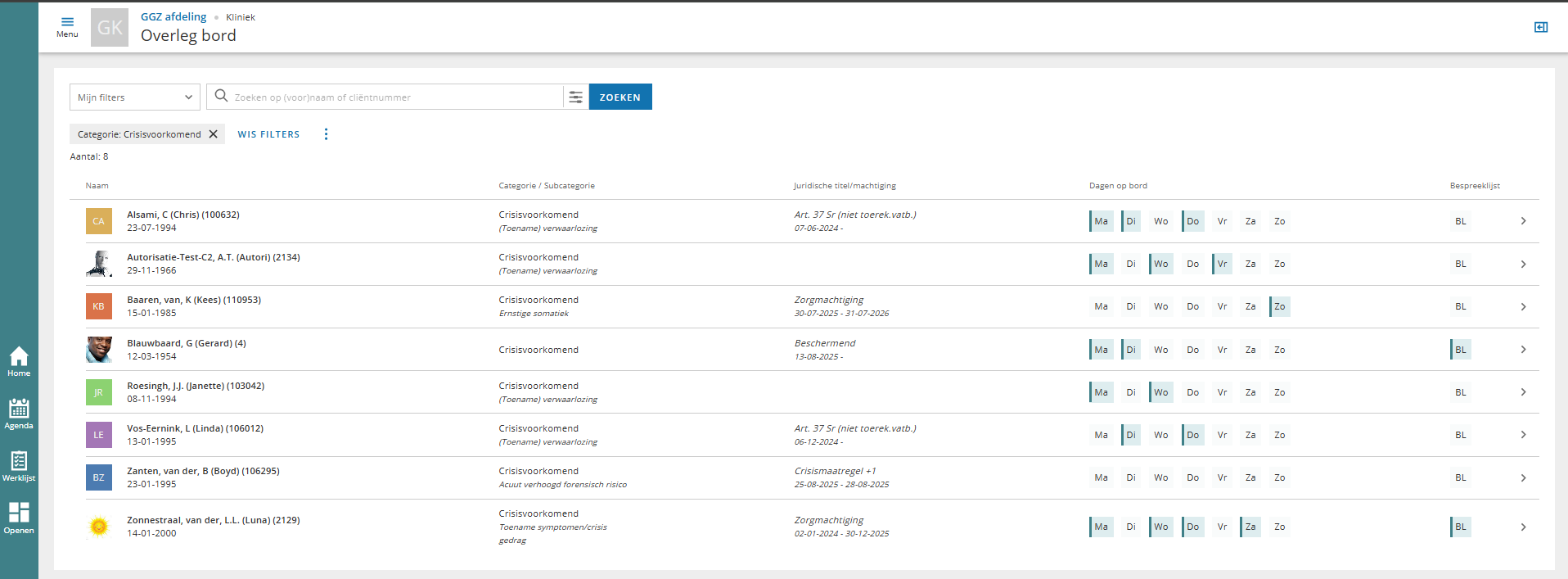Click the collapse panel icon top right

pyautogui.click(x=1540, y=27)
